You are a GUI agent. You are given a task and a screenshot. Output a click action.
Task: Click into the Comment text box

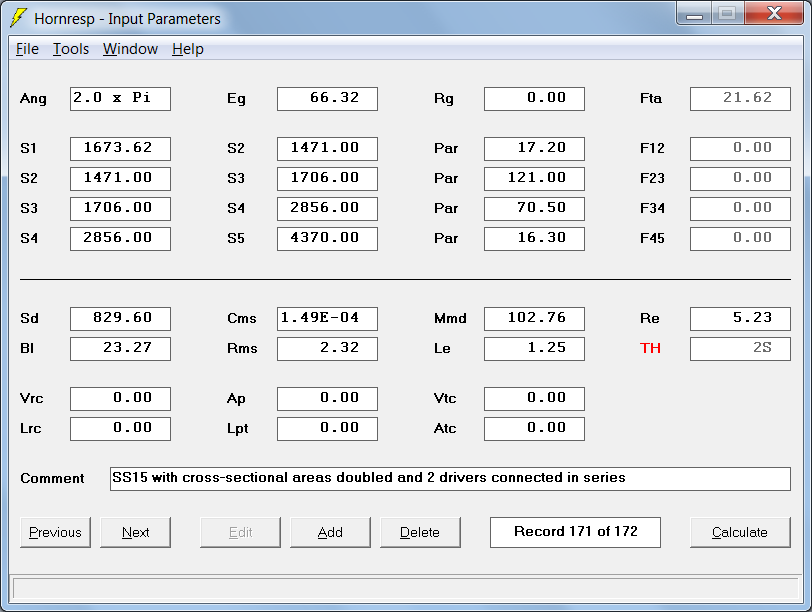tap(450, 479)
